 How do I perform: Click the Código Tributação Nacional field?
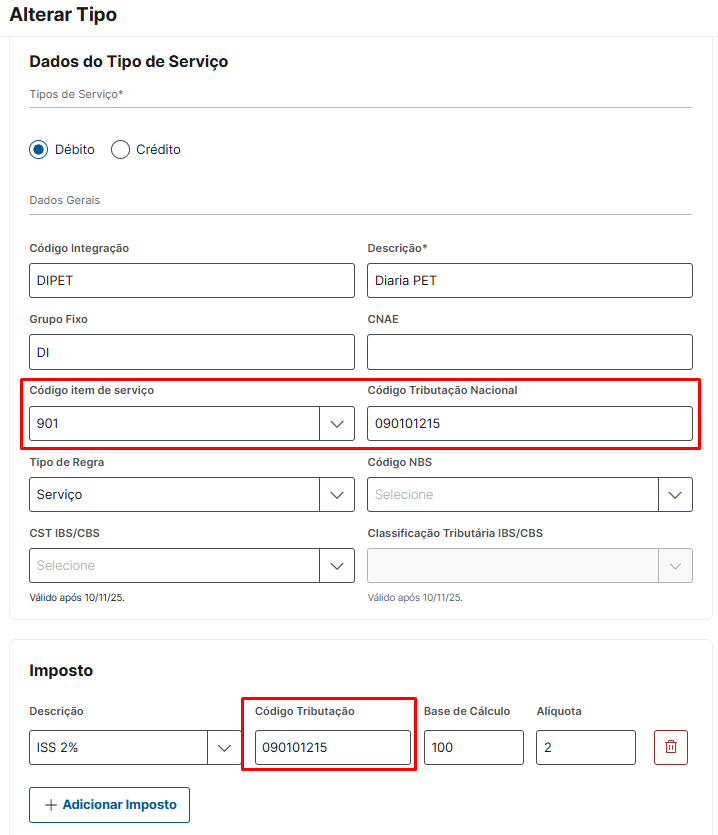(529, 423)
